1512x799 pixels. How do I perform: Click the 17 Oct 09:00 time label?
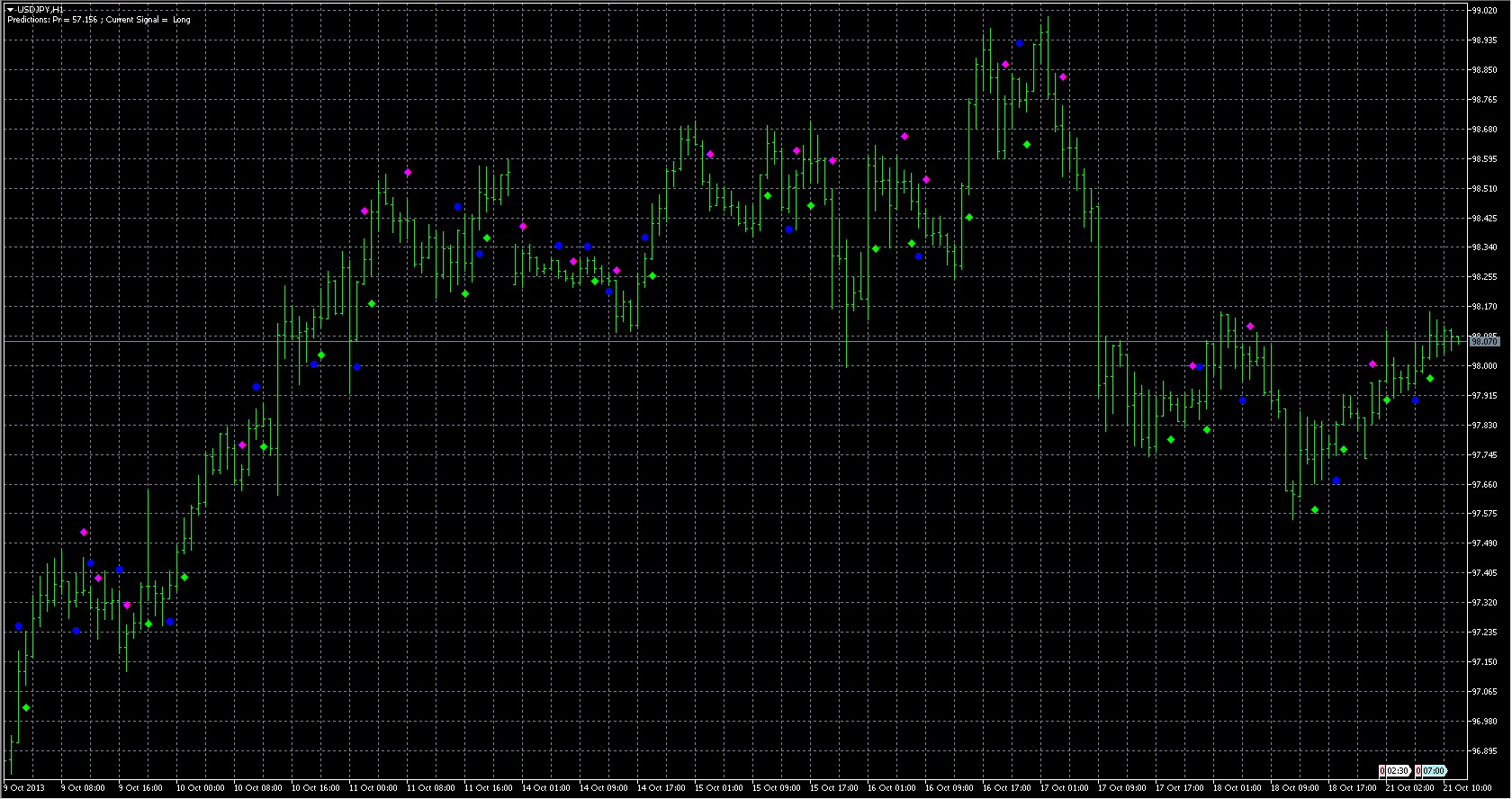pyautogui.click(x=1121, y=788)
